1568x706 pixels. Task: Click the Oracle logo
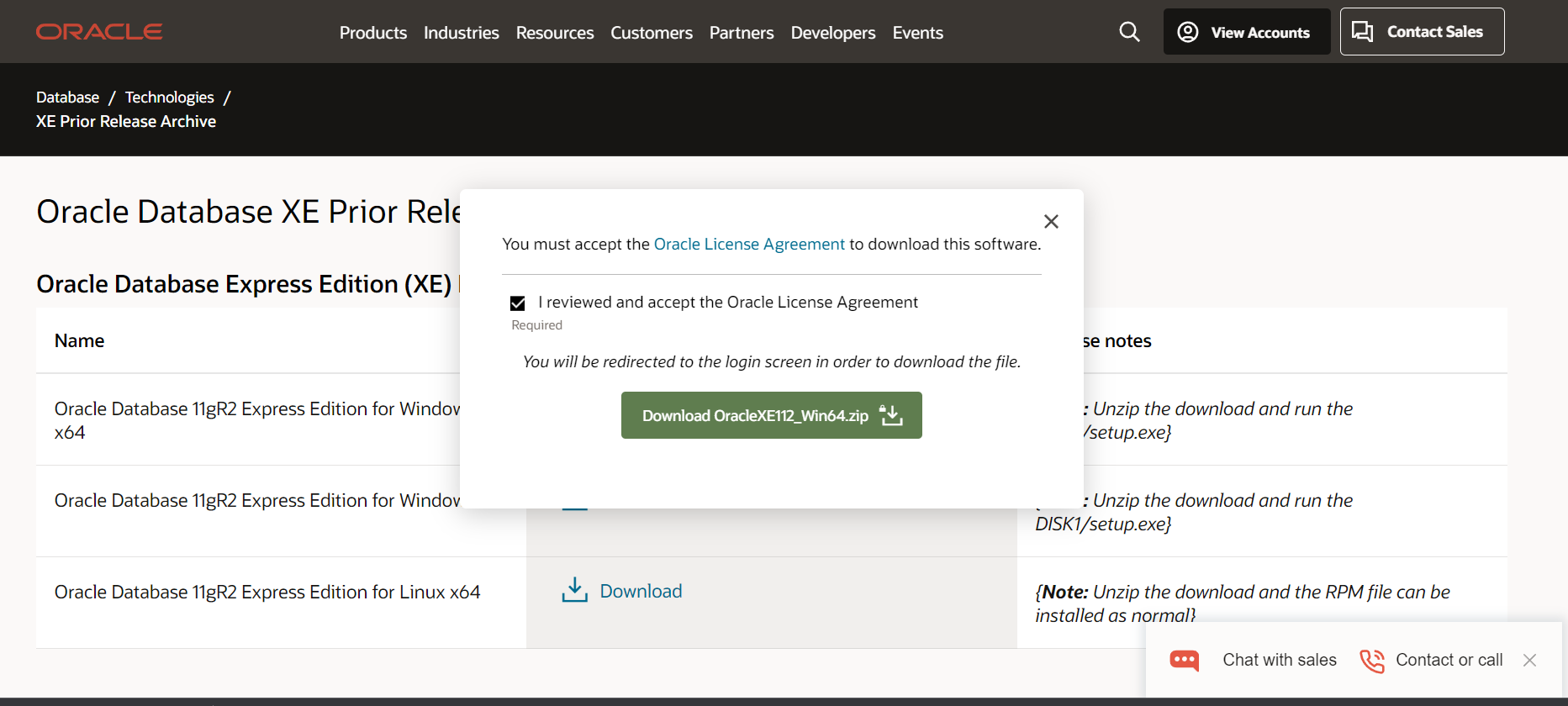pos(99,32)
